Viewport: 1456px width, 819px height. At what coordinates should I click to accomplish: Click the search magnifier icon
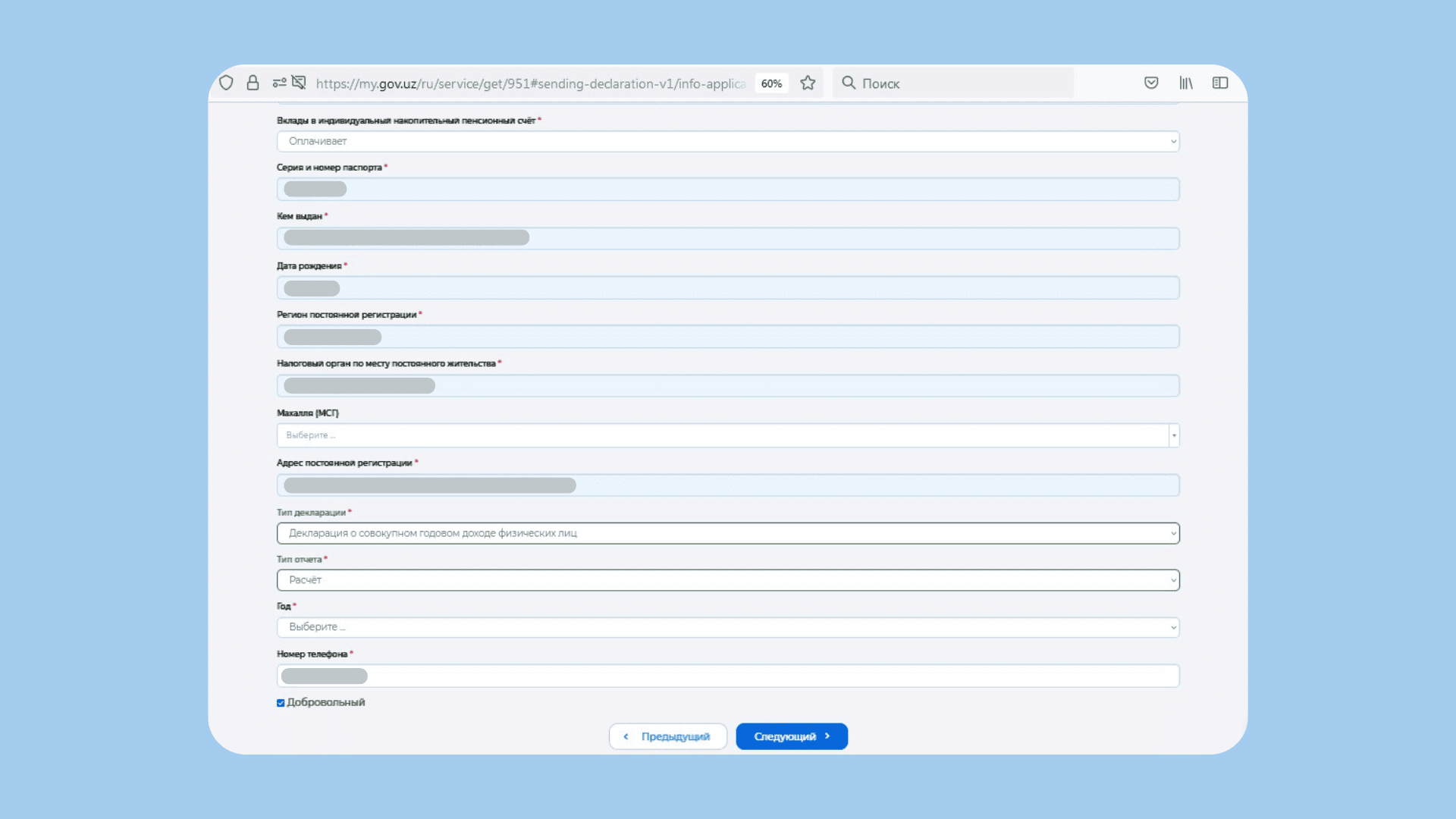click(849, 83)
